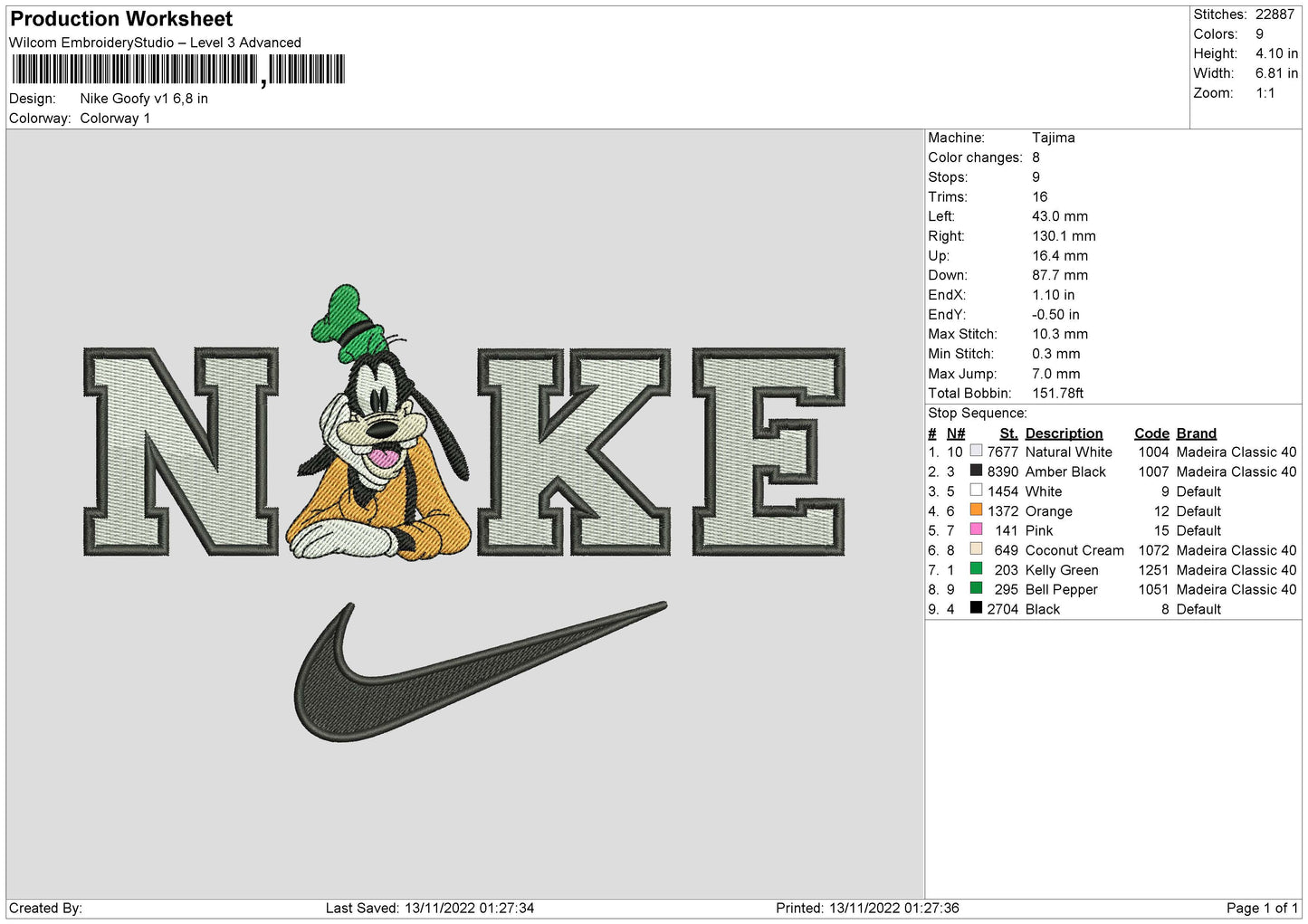Click the 'Bell Pepper' description
Screen dimensions: 1308x924
pyautogui.click(x=1062, y=590)
